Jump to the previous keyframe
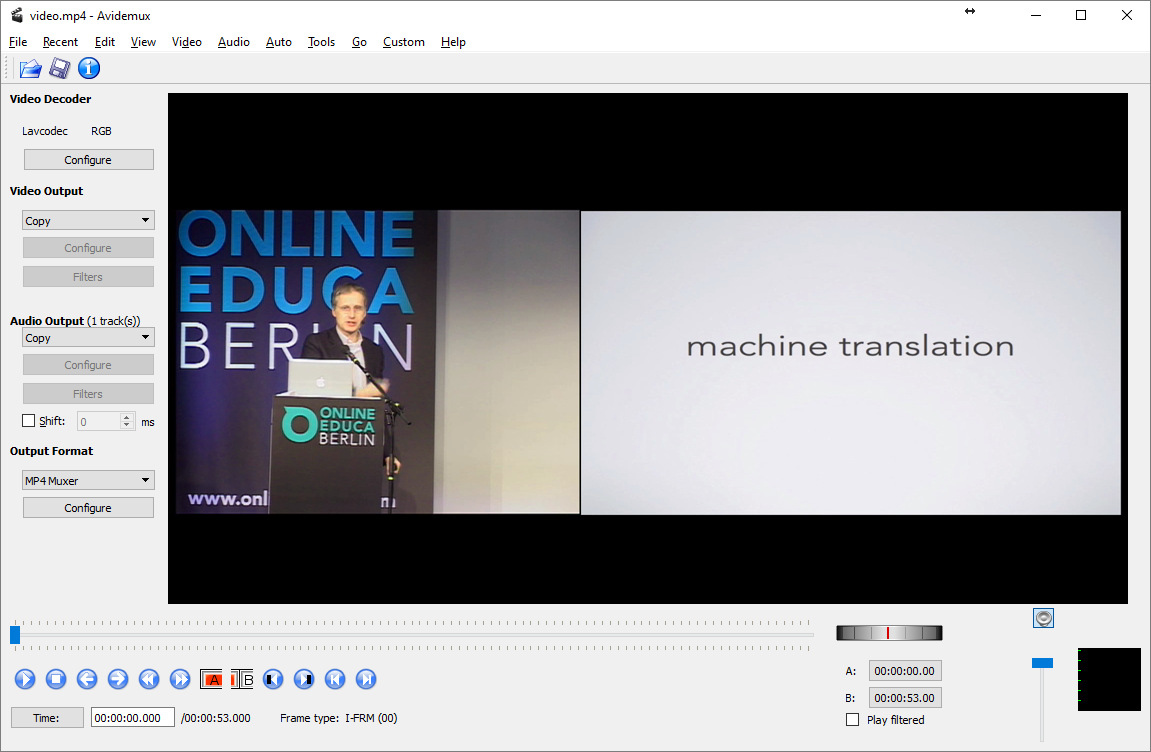The image size is (1151, 752). (x=149, y=679)
